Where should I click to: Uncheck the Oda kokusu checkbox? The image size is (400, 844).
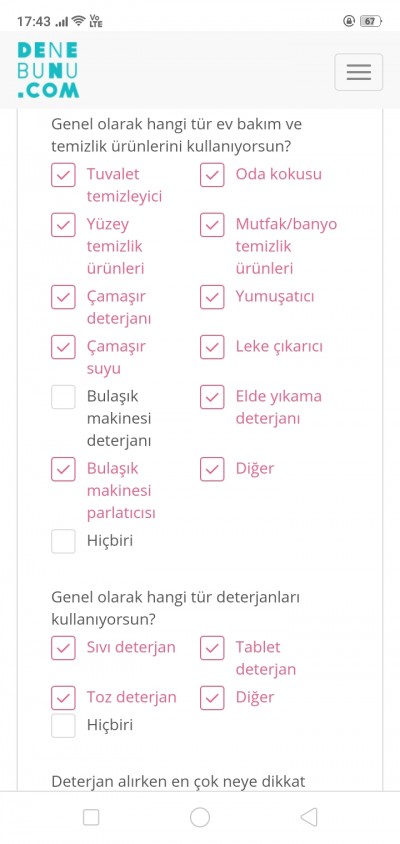click(x=212, y=175)
